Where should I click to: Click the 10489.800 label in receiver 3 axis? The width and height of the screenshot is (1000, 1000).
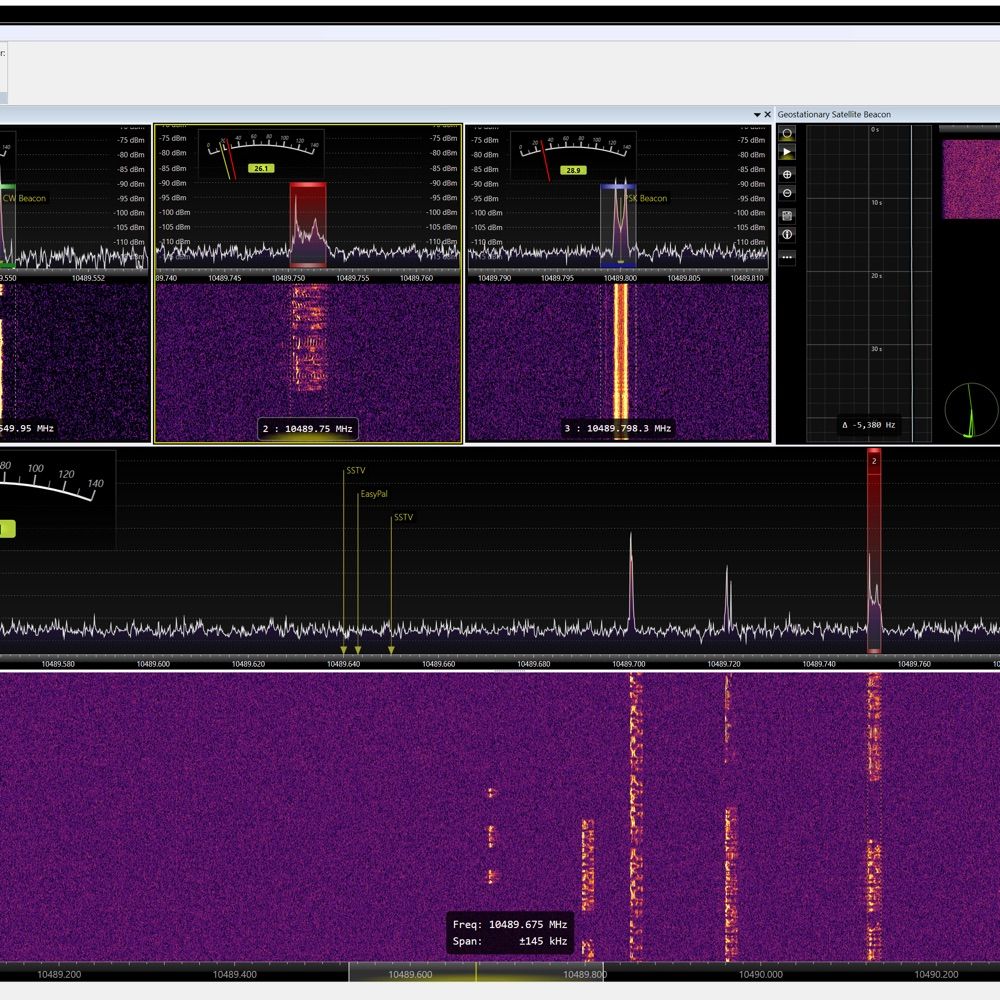(x=621, y=278)
